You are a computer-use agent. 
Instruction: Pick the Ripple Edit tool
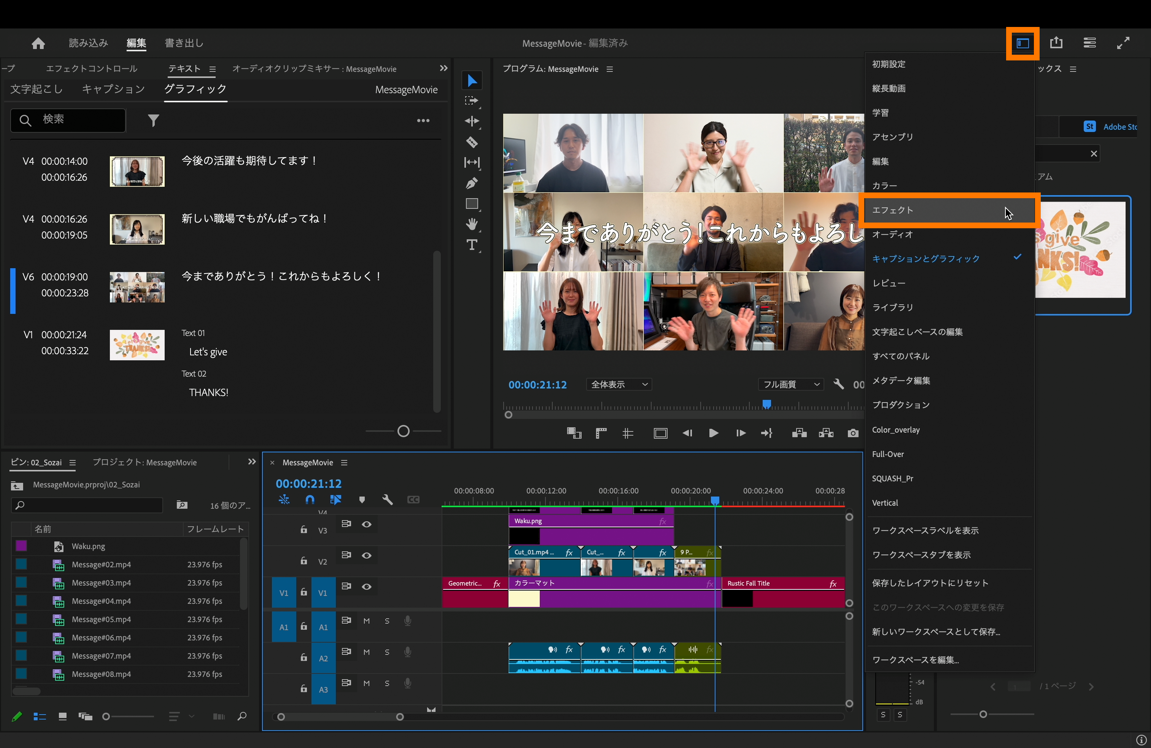(x=472, y=121)
